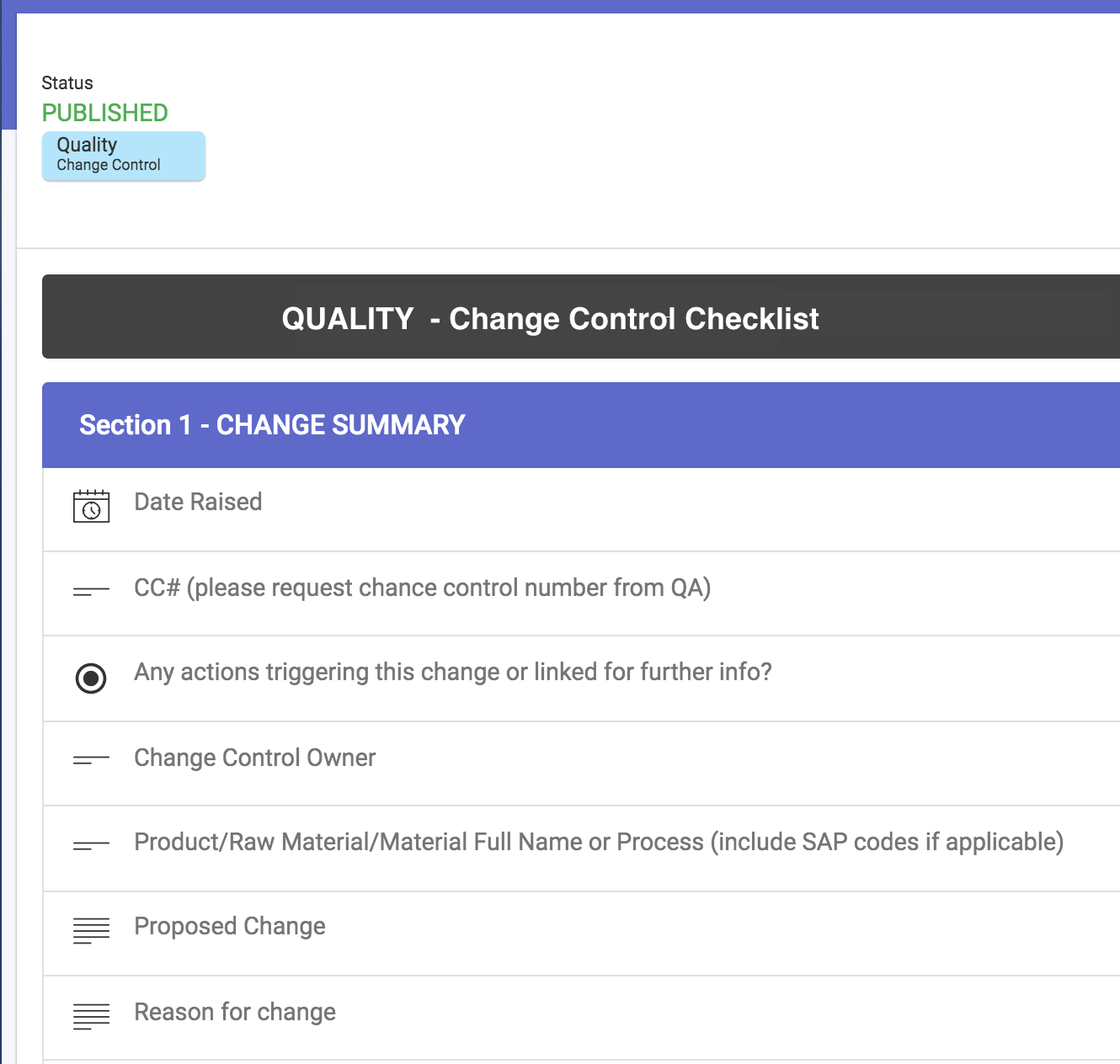Click the short-text icon beside CC# field

coord(91,592)
